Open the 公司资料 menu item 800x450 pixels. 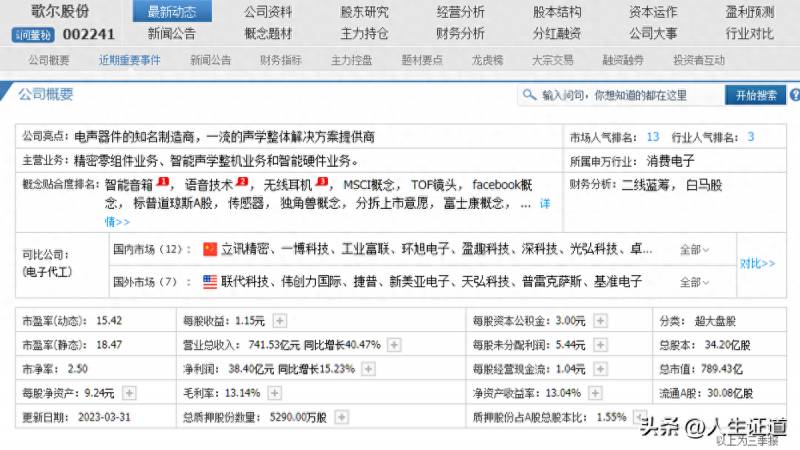tap(268, 12)
